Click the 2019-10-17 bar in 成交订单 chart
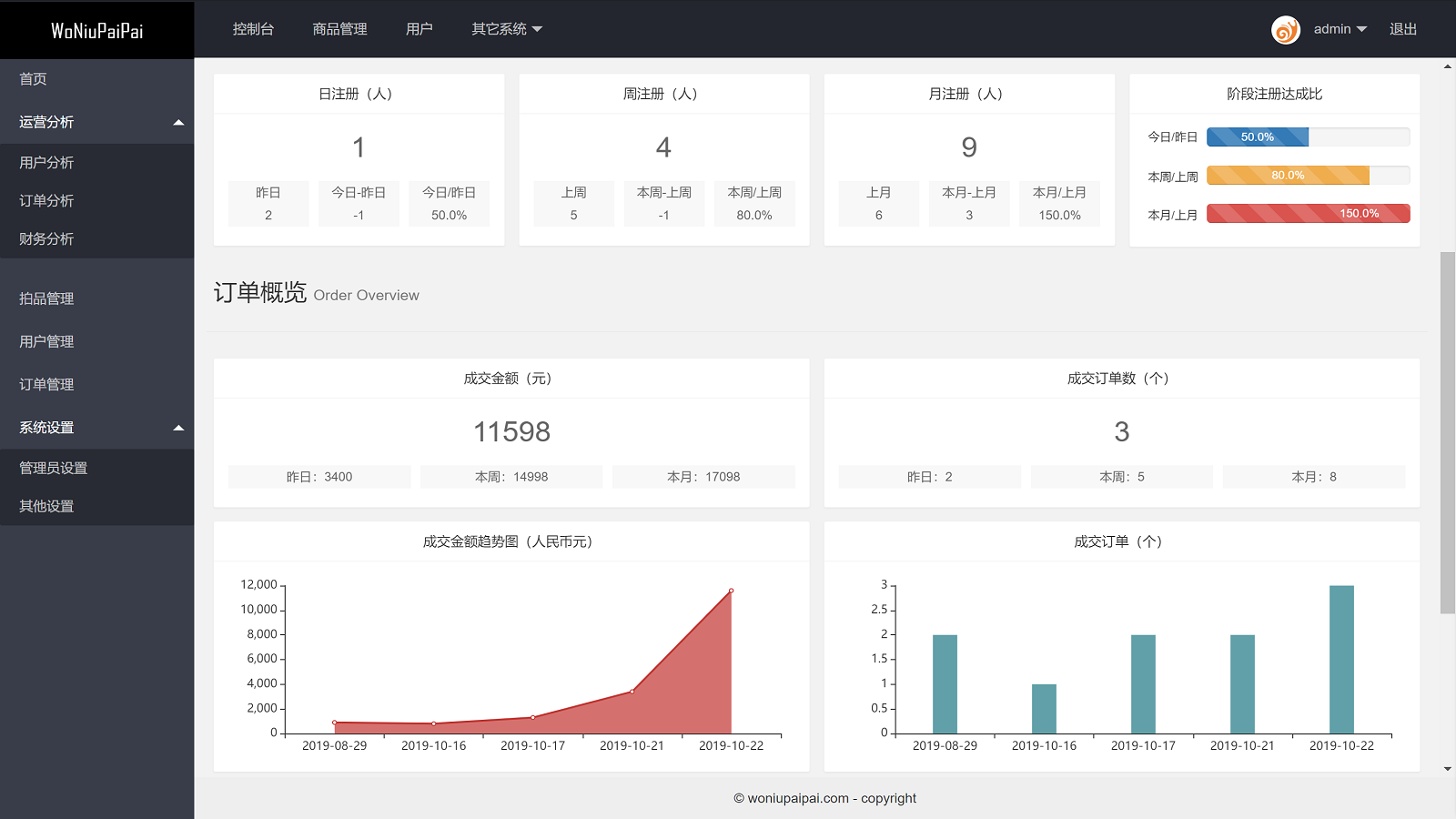1456x819 pixels. pyautogui.click(x=1143, y=684)
